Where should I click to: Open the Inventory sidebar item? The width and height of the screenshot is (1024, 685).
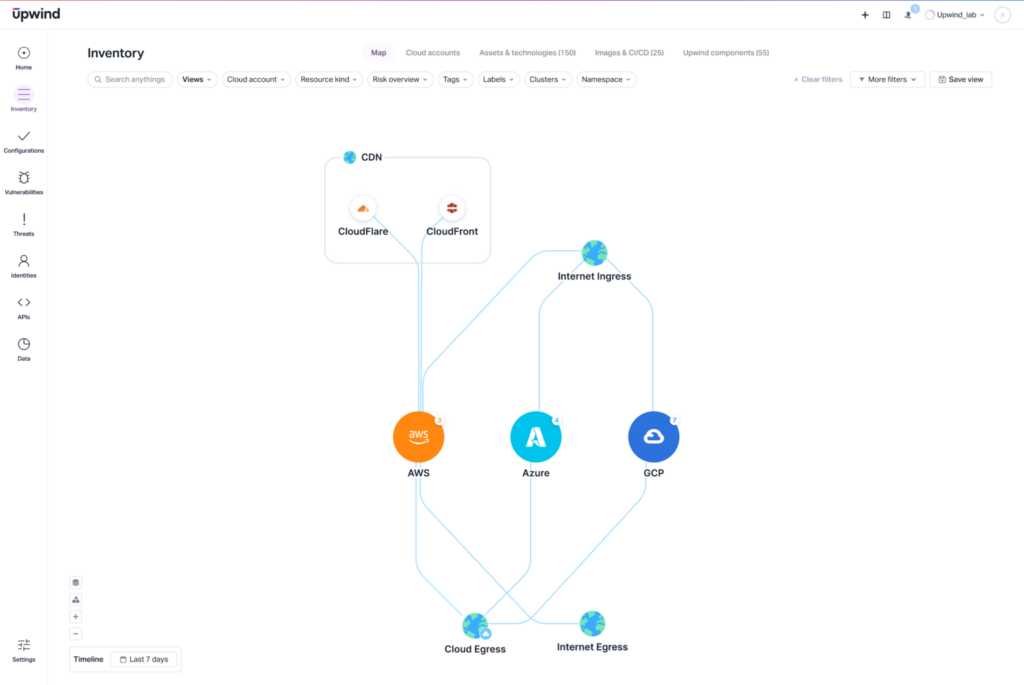24,99
